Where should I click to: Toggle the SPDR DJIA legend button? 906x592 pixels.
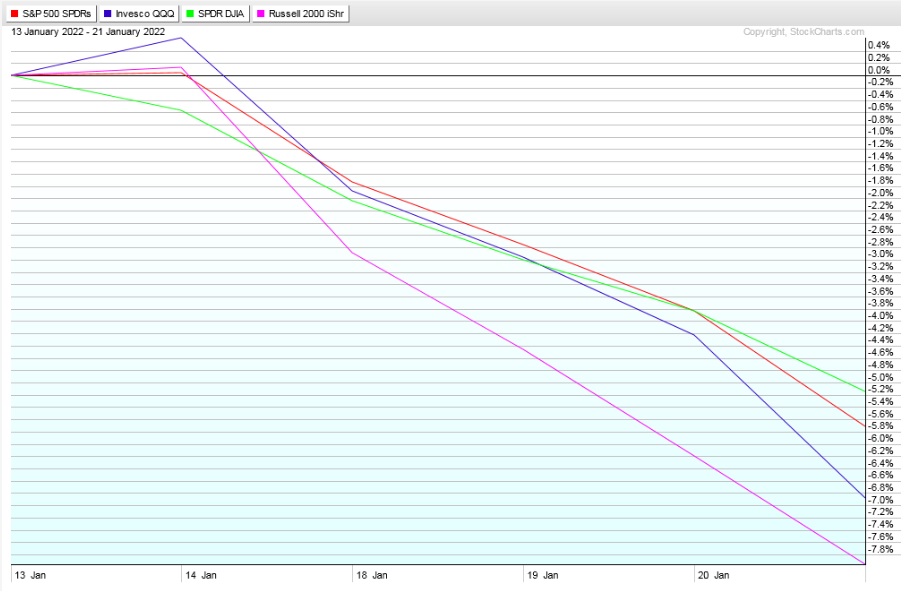click(216, 13)
